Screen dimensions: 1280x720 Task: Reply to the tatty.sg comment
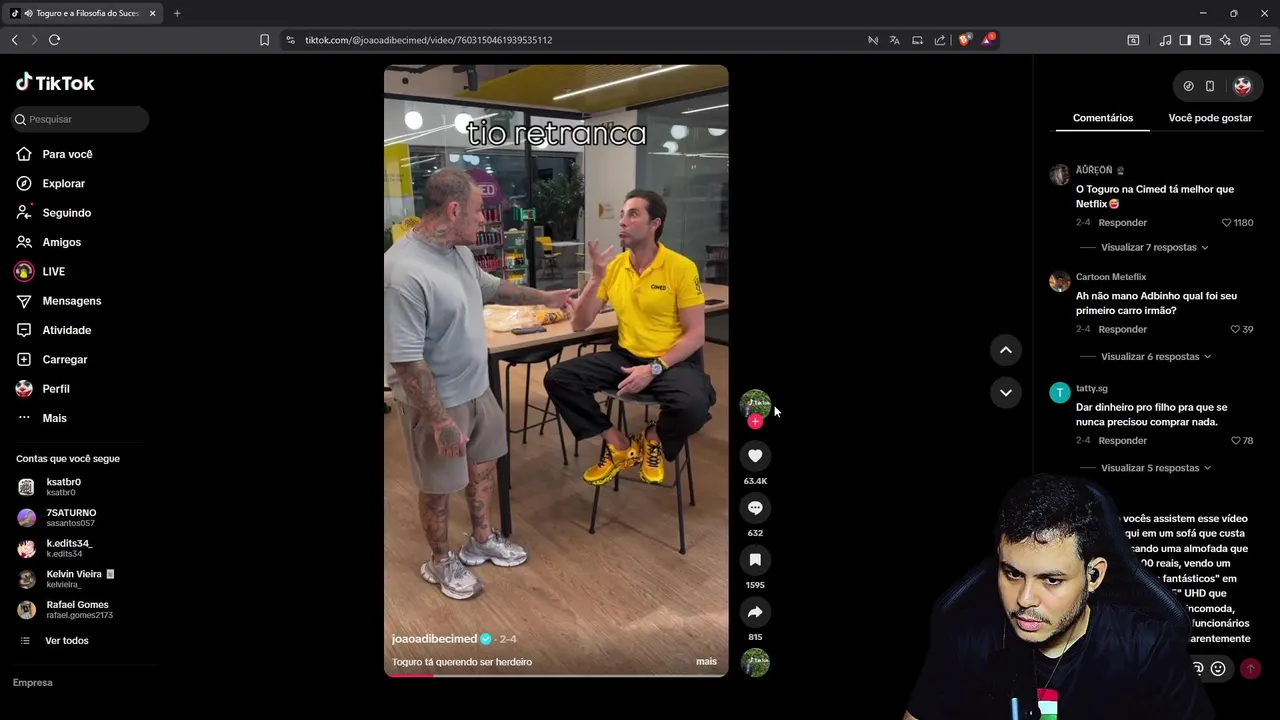1122,441
